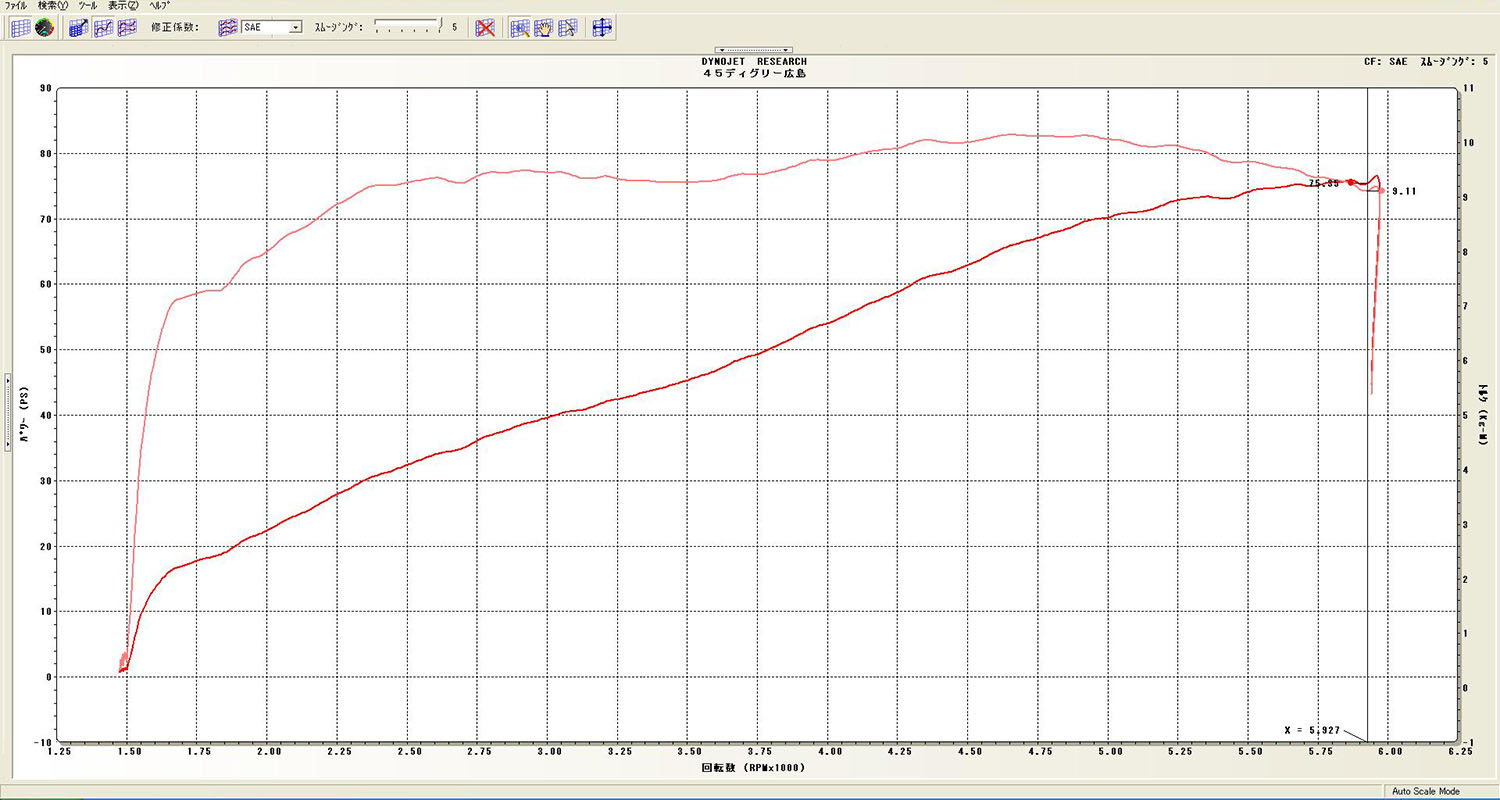The width and height of the screenshot is (1500, 800).
Task: Open the ツール menu
Action: coord(88,6)
